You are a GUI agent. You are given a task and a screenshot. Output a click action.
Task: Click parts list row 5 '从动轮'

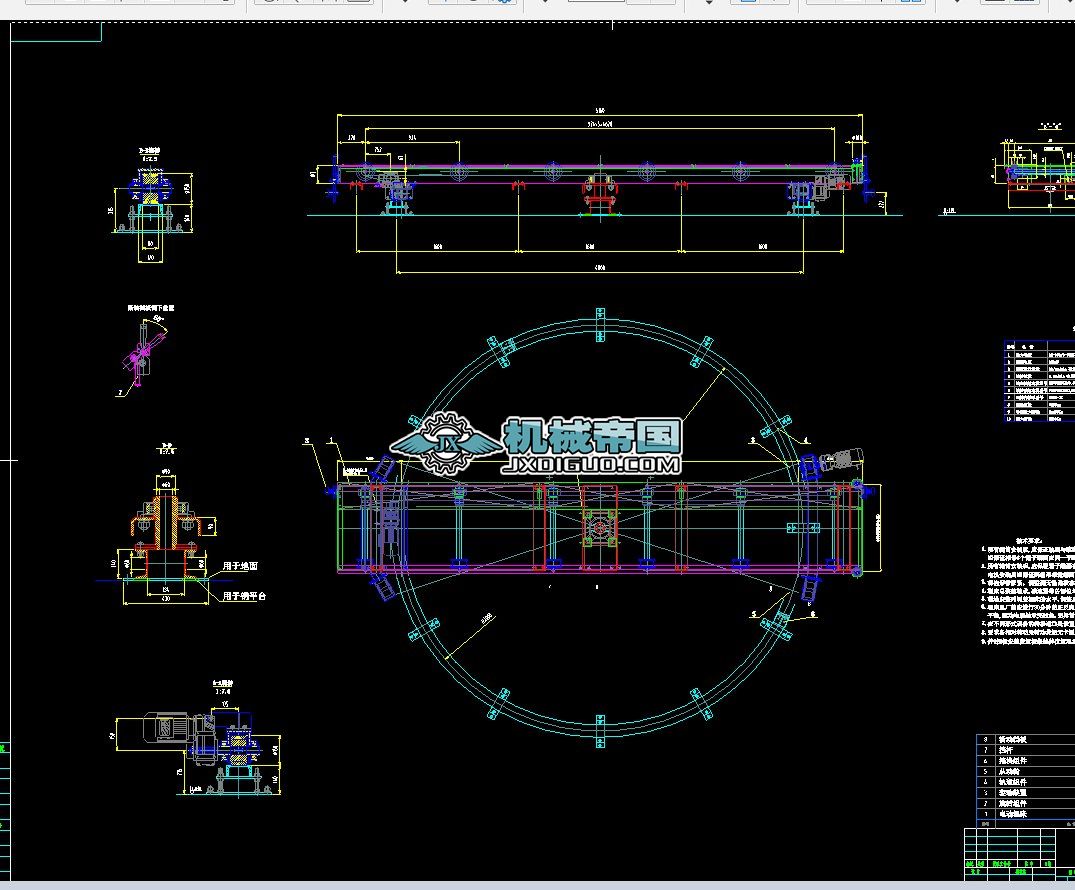pyautogui.click(x=1026, y=771)
